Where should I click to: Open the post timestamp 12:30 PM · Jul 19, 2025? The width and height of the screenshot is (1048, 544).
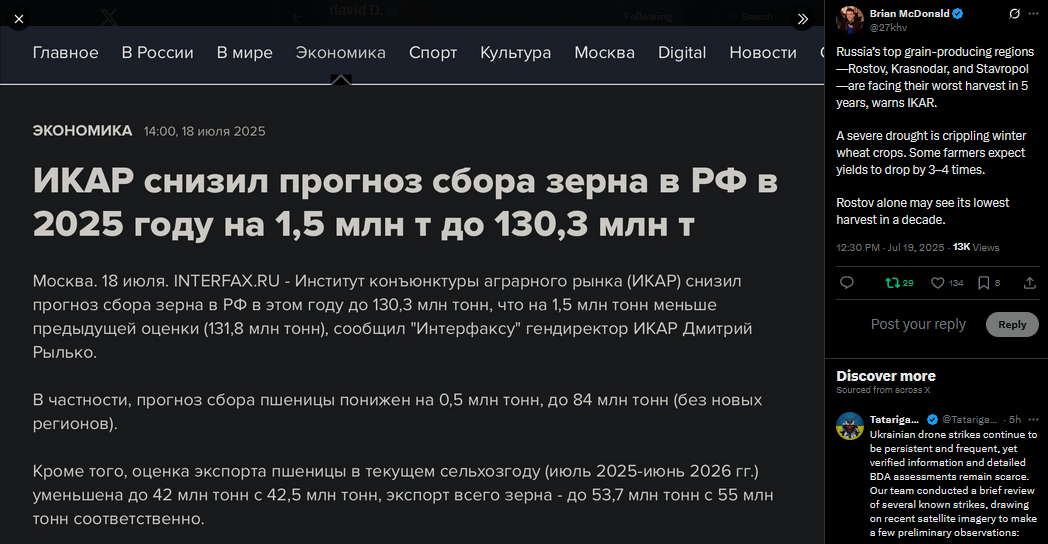pyautogui.click(x=890, y=247)
